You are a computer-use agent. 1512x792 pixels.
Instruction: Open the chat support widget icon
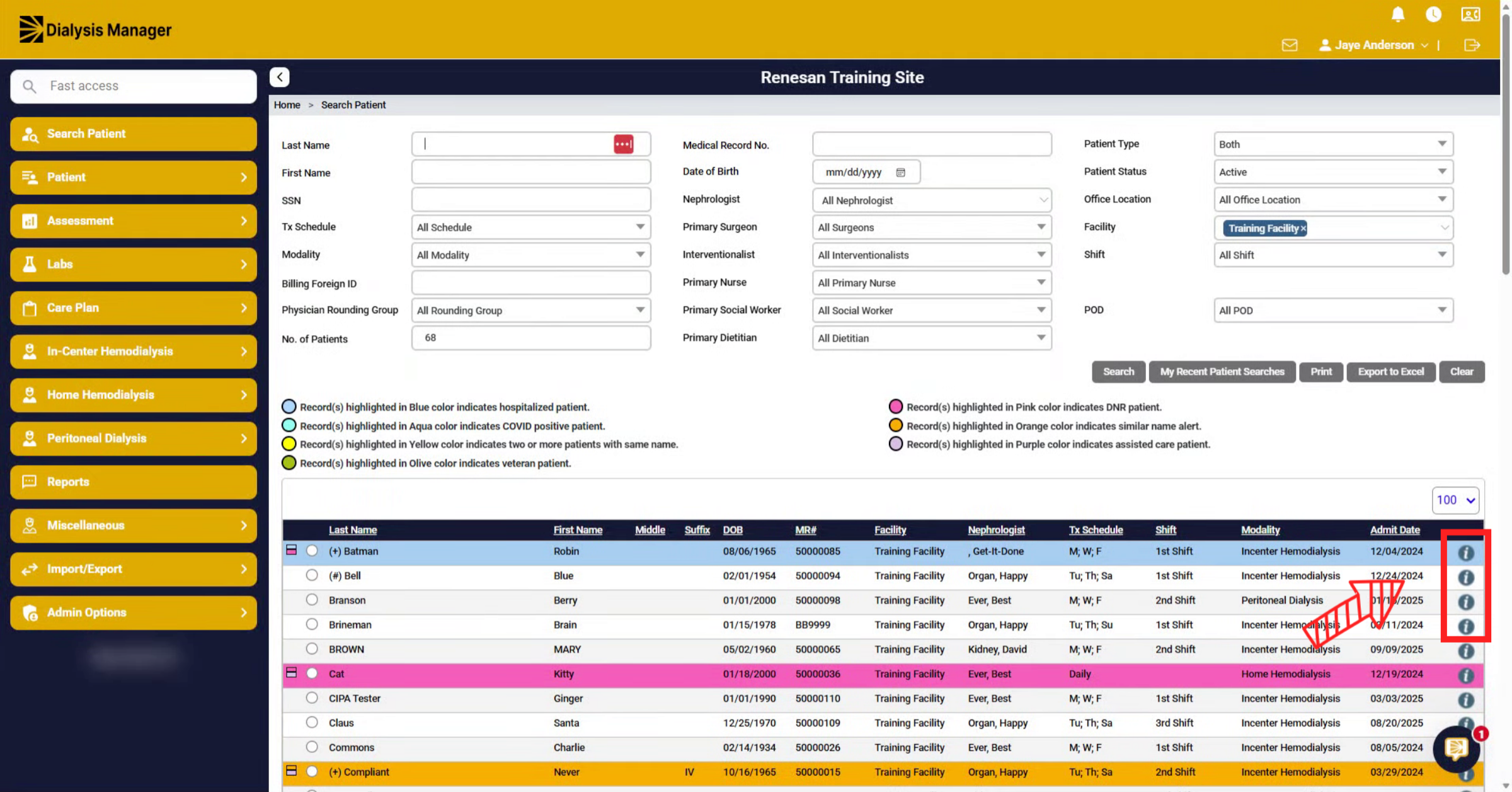click(1457, 749)
